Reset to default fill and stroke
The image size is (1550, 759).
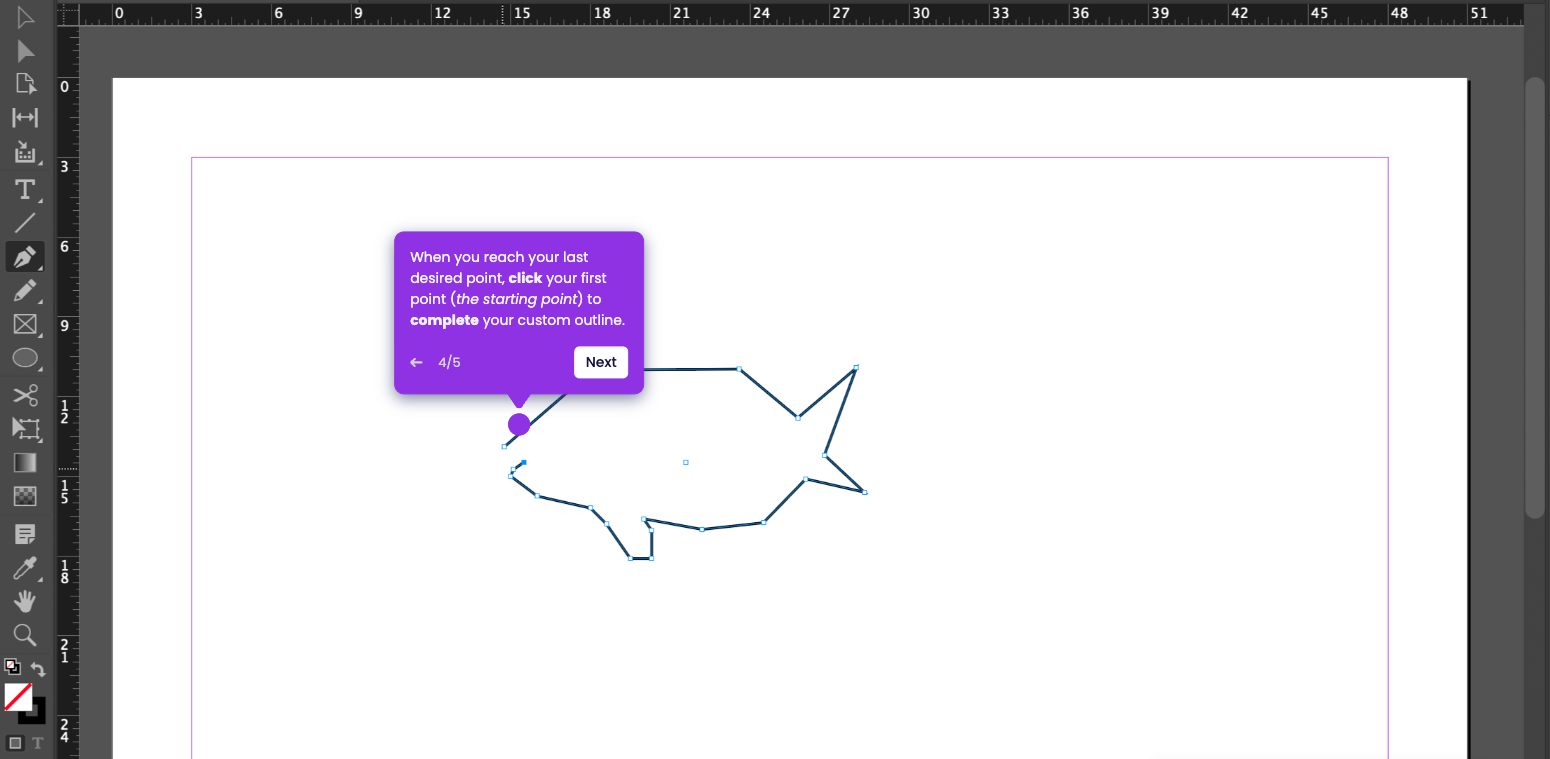click(x=11, y=666)
